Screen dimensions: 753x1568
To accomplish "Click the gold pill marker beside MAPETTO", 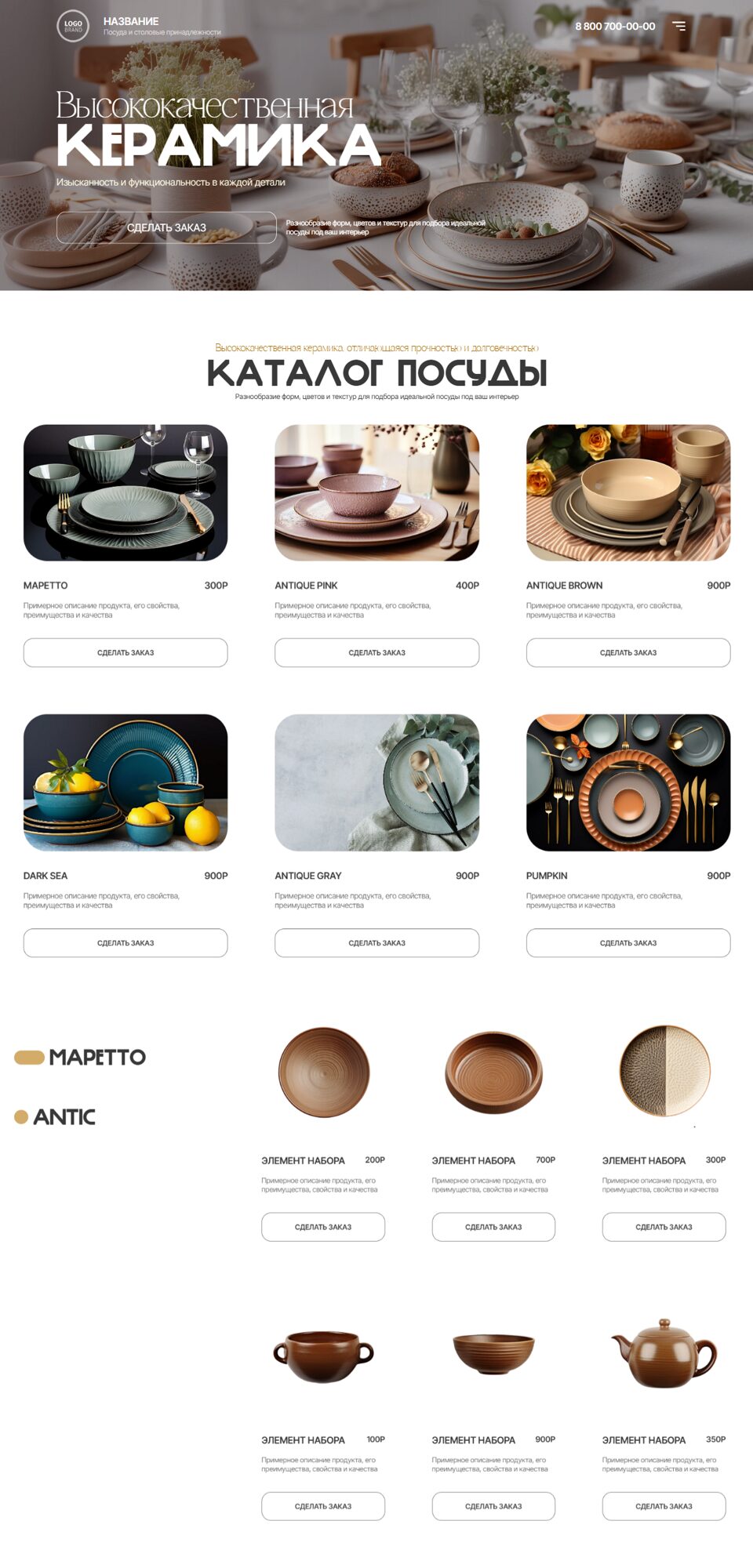I will click(x=29, y=1058).
